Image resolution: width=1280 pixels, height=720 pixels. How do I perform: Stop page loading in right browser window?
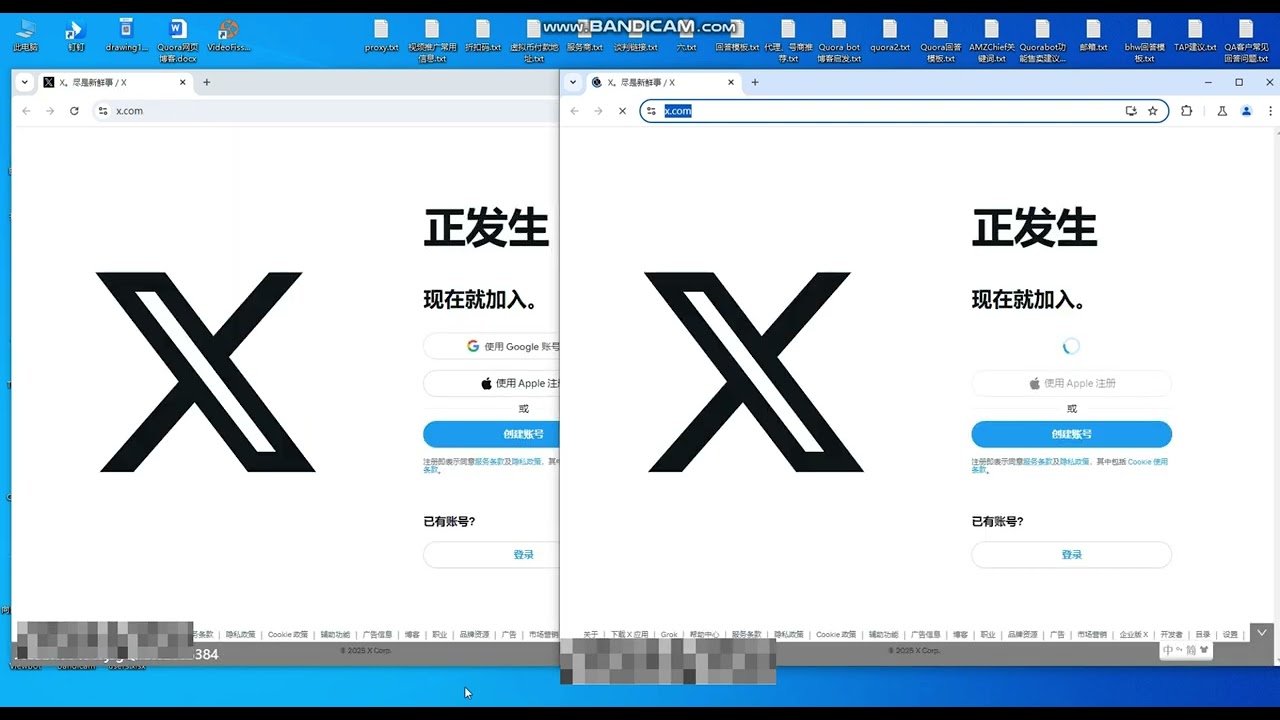622,111
